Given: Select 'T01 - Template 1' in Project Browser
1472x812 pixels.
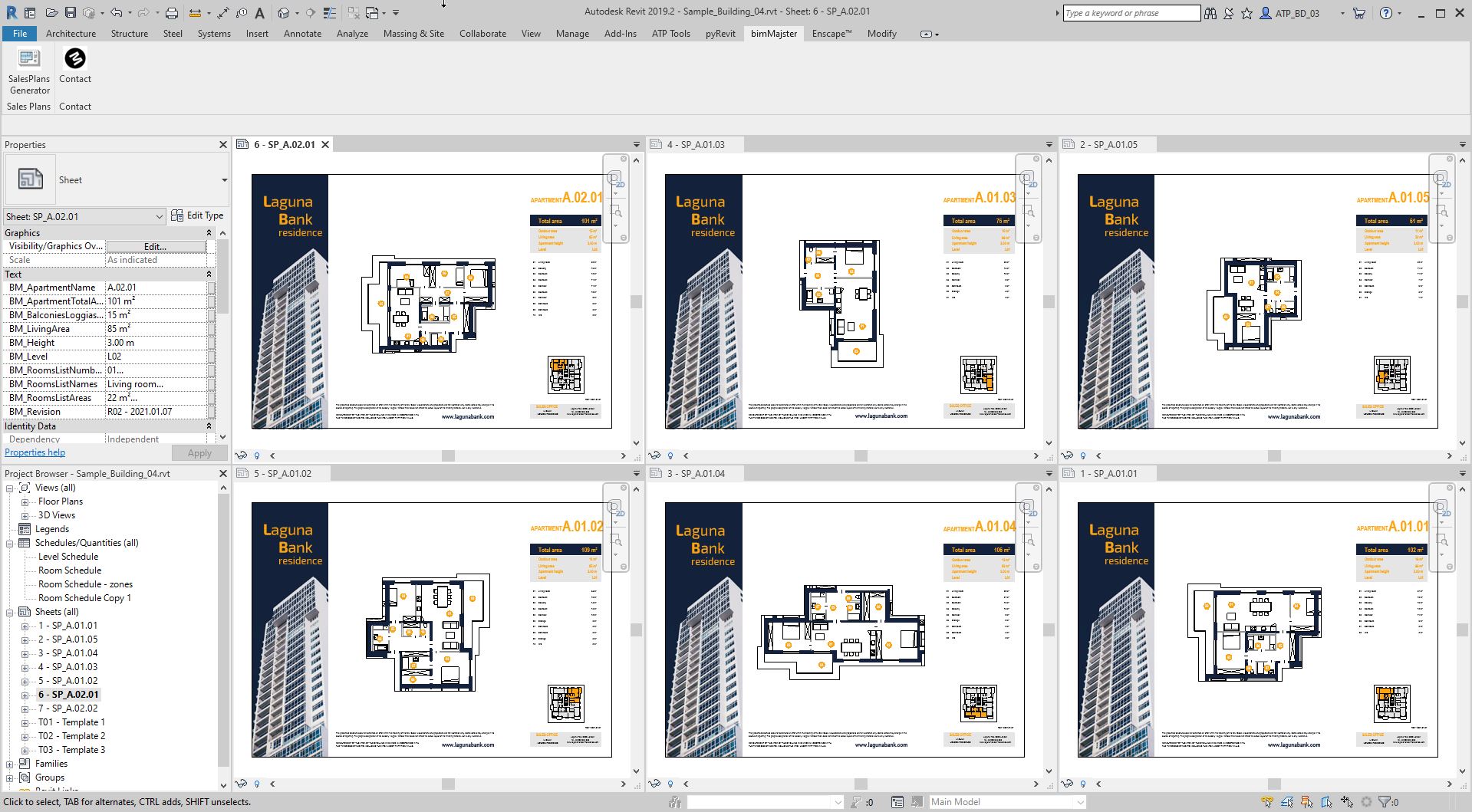Looking at the screenshot, I should pyautogui.click(x=71, y=722).
